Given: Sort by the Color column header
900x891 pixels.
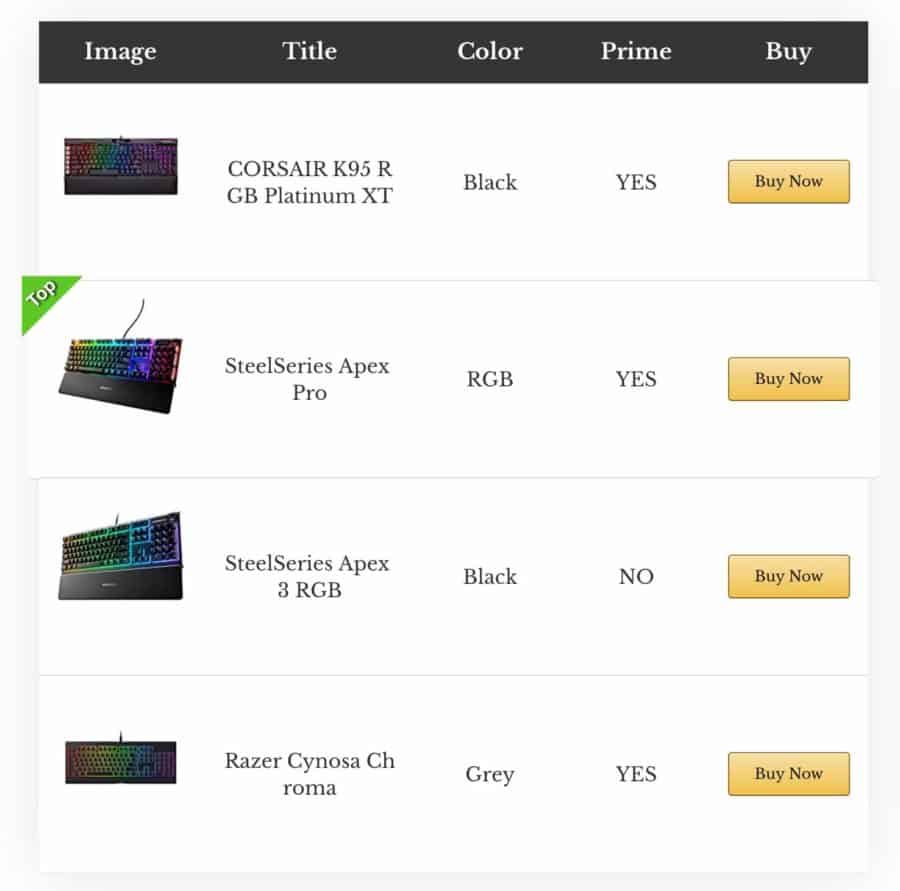Looking at the screenshot, I should pos(490,51).
